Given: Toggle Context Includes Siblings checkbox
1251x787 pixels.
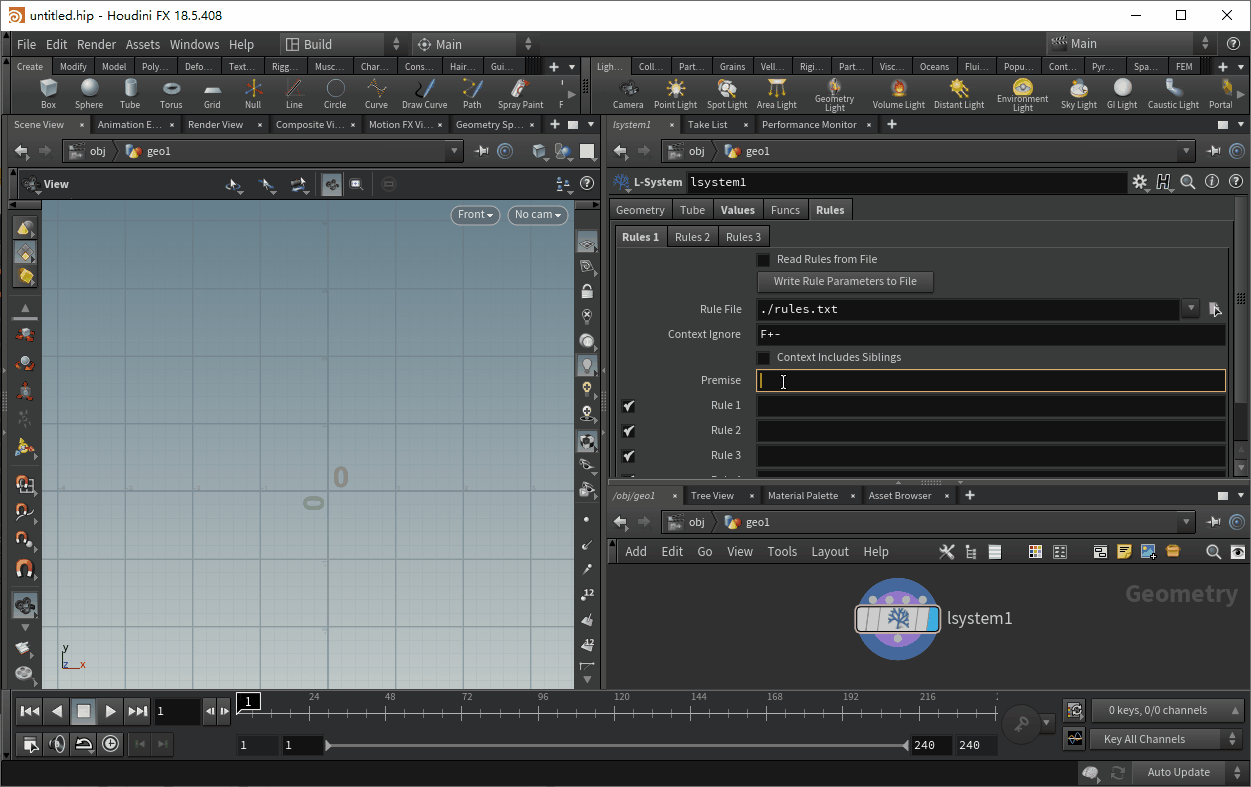Looking at the screenshot, I should point(764,358).
